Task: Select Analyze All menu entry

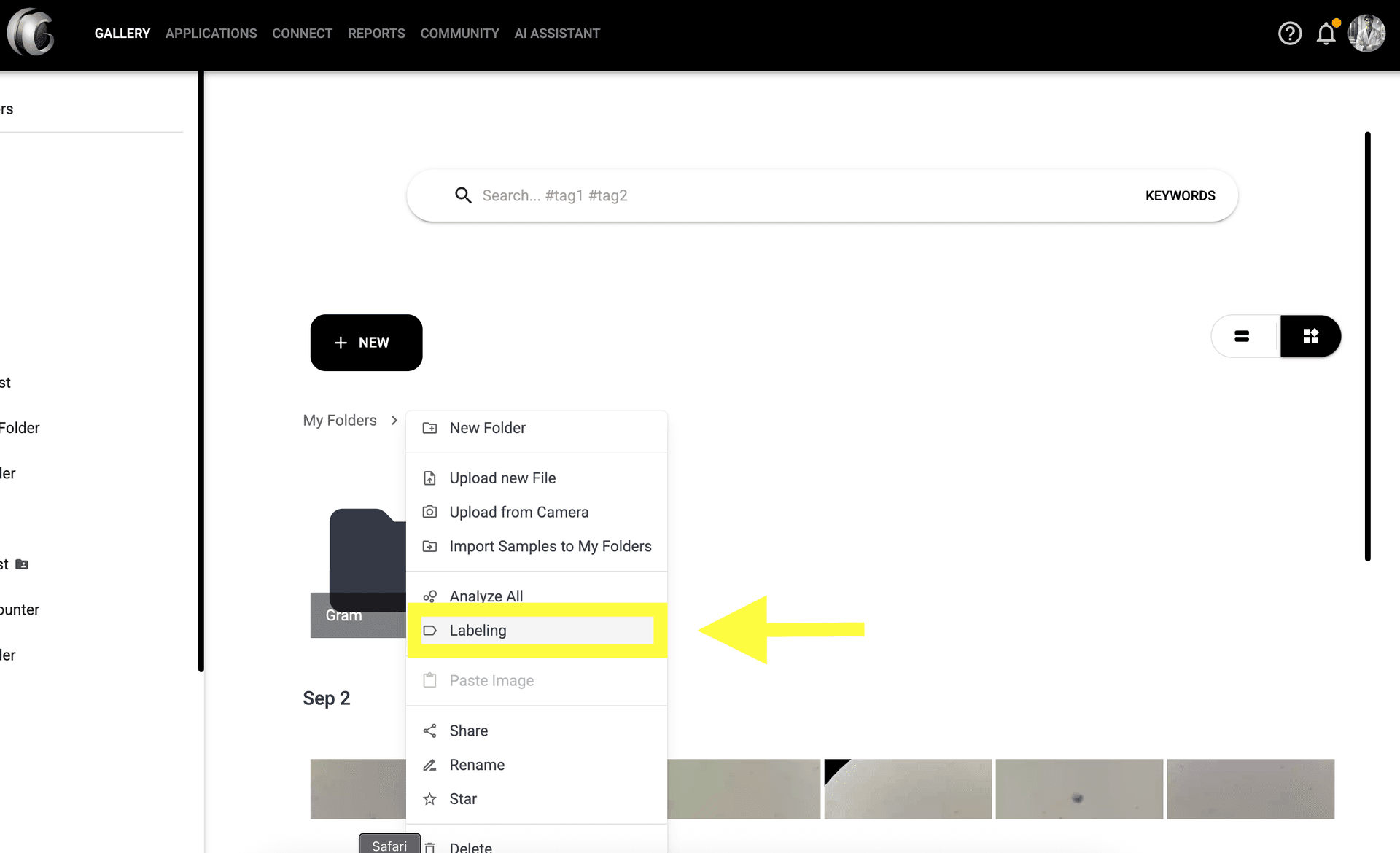Action: tap(486, 596)
